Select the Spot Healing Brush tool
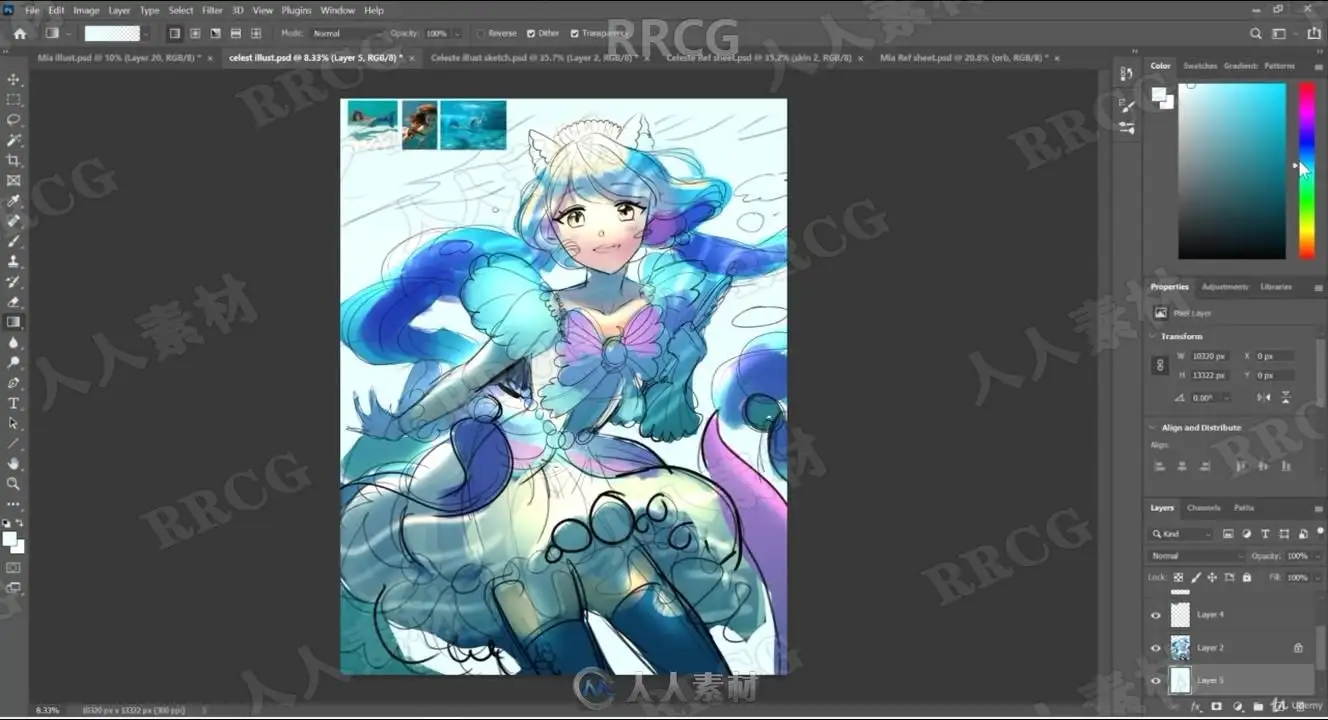Screen dimensions: 1328x720 point(13,221)
